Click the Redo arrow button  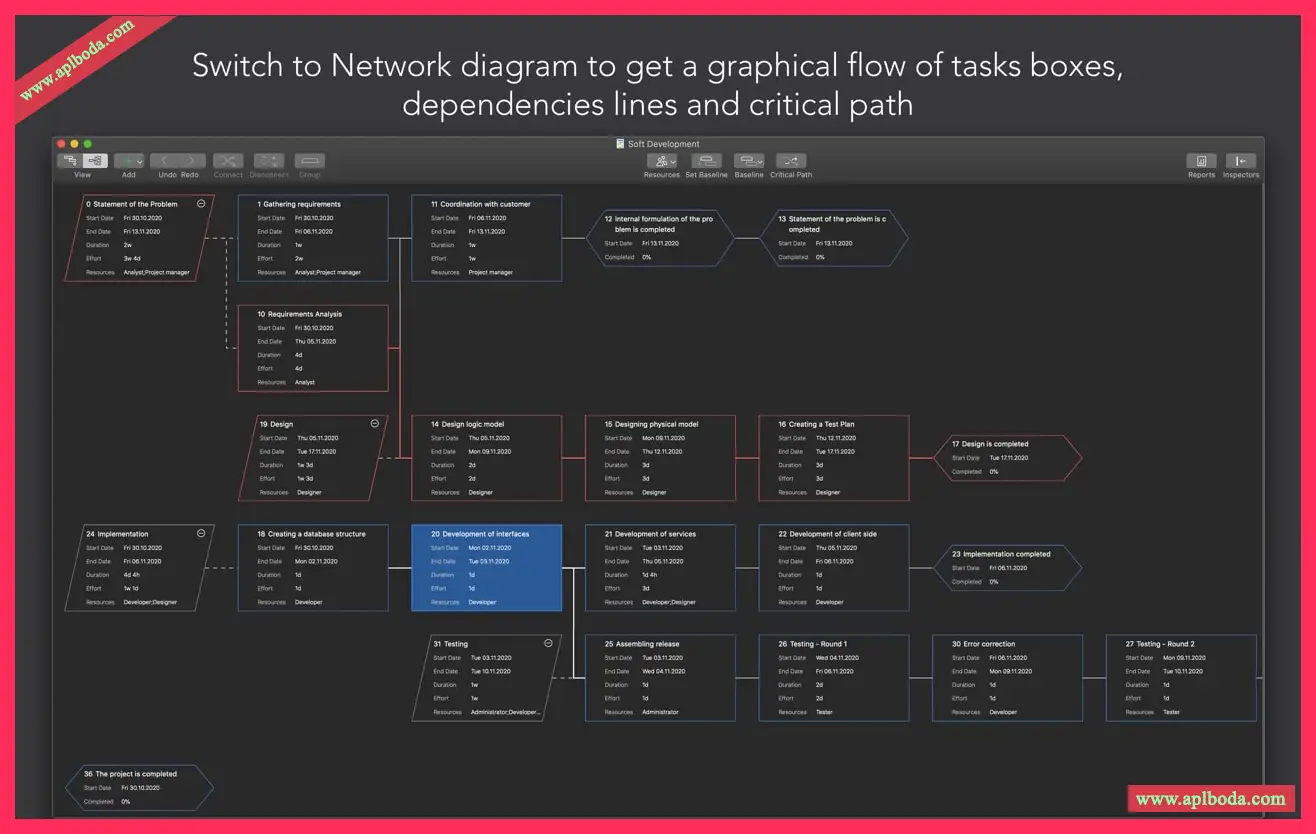click(x=192, y=161)
